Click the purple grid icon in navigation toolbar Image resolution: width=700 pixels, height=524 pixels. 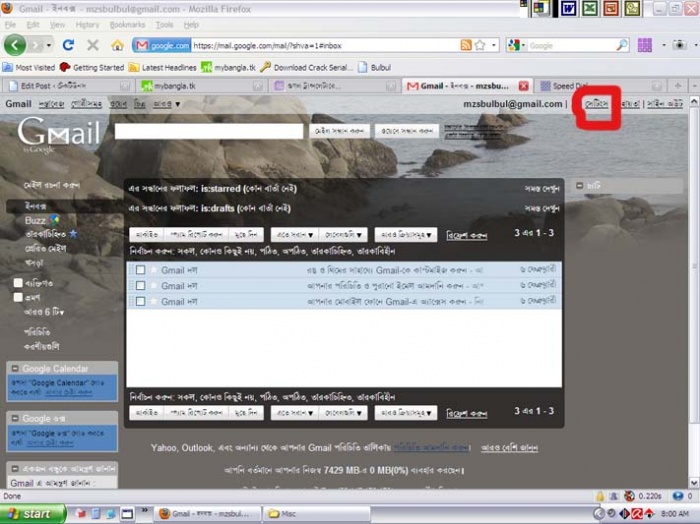click(x=645, y=45)
